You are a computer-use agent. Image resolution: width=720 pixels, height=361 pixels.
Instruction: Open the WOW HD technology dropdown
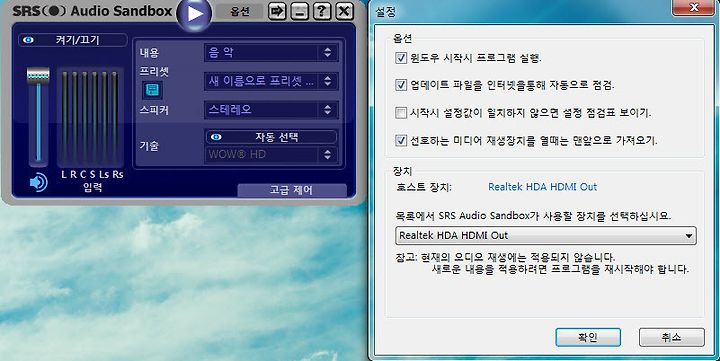[271, 154]
